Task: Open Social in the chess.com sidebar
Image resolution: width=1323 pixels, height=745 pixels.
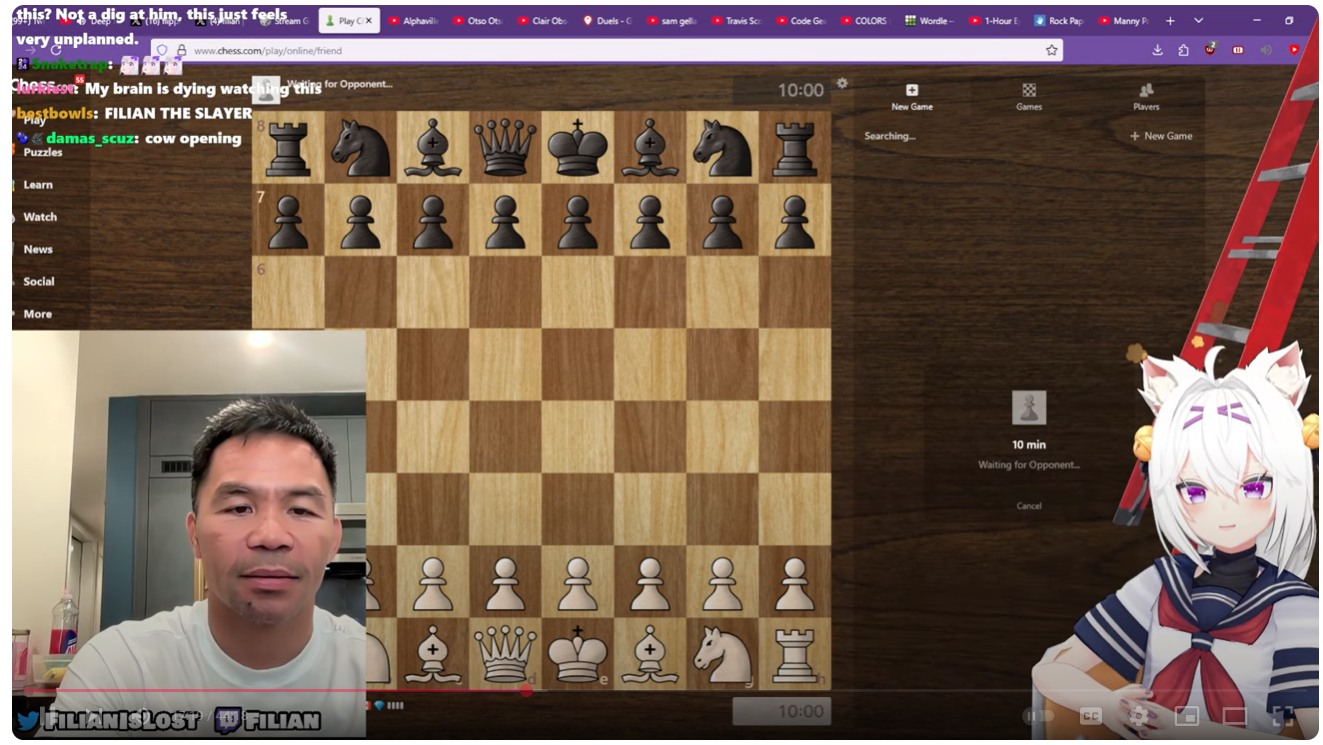Action: [39, 282]
